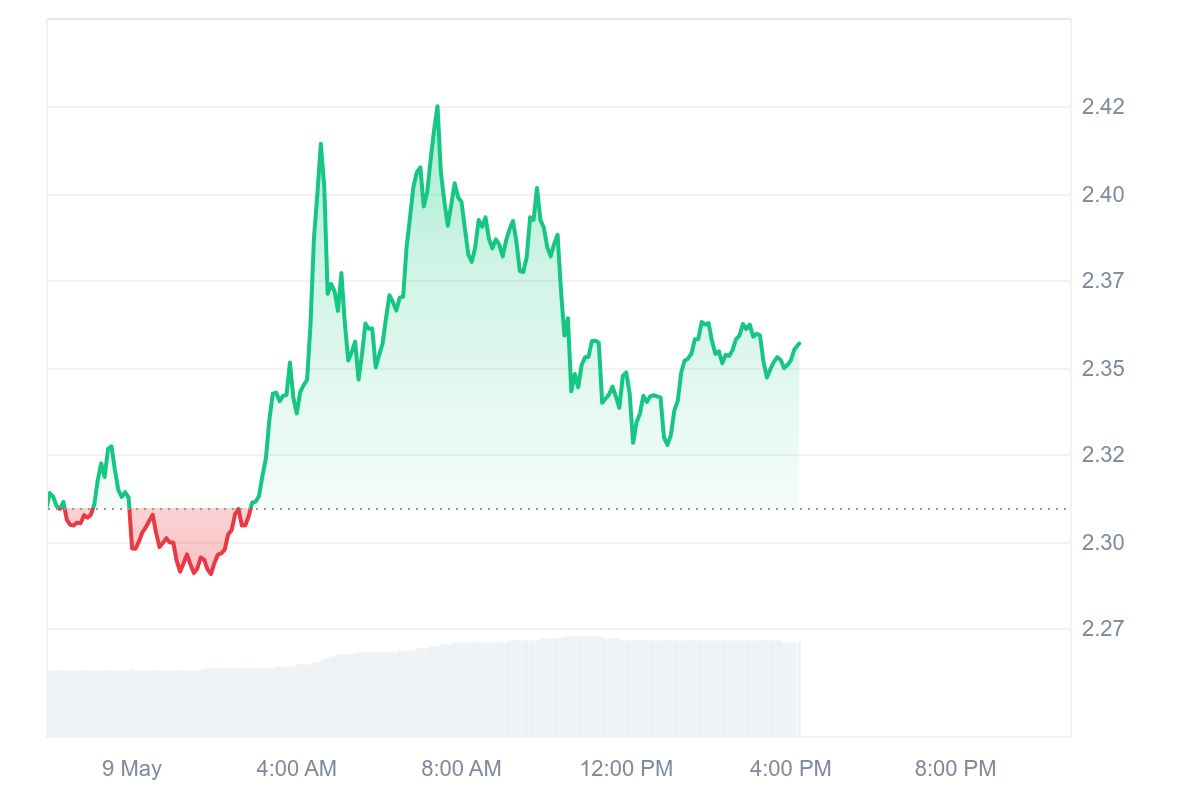Select the 8:00 PM time label
Viewport: 1200px width, 800px height.
pyautogui.click(x=956, y=769)
